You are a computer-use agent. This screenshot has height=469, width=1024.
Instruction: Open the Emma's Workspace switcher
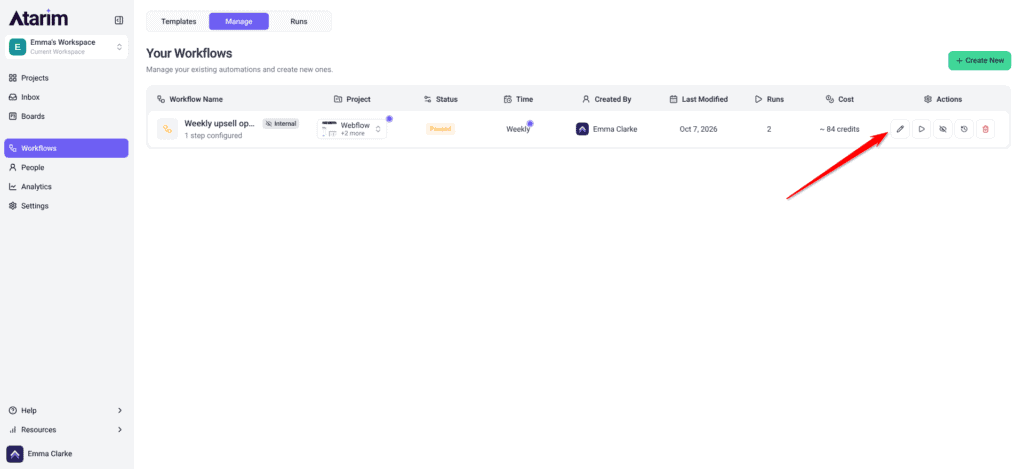[x=66, y=47]
